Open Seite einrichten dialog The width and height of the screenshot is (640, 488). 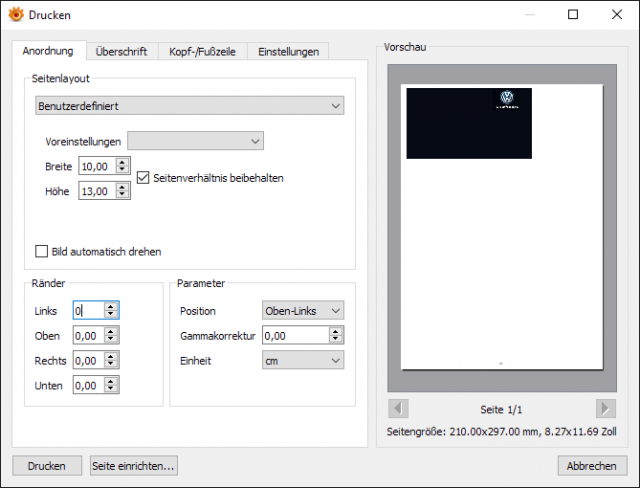(133, 466)
